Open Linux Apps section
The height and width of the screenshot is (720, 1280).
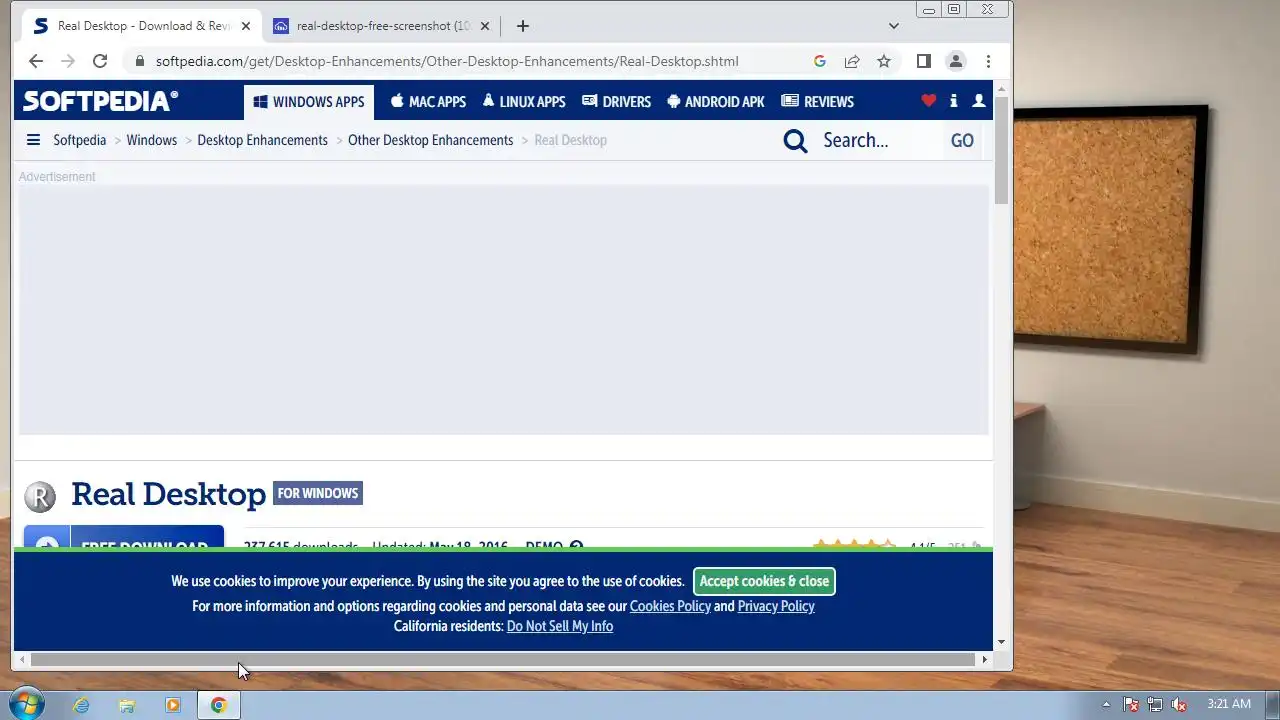tap(524, 102)
